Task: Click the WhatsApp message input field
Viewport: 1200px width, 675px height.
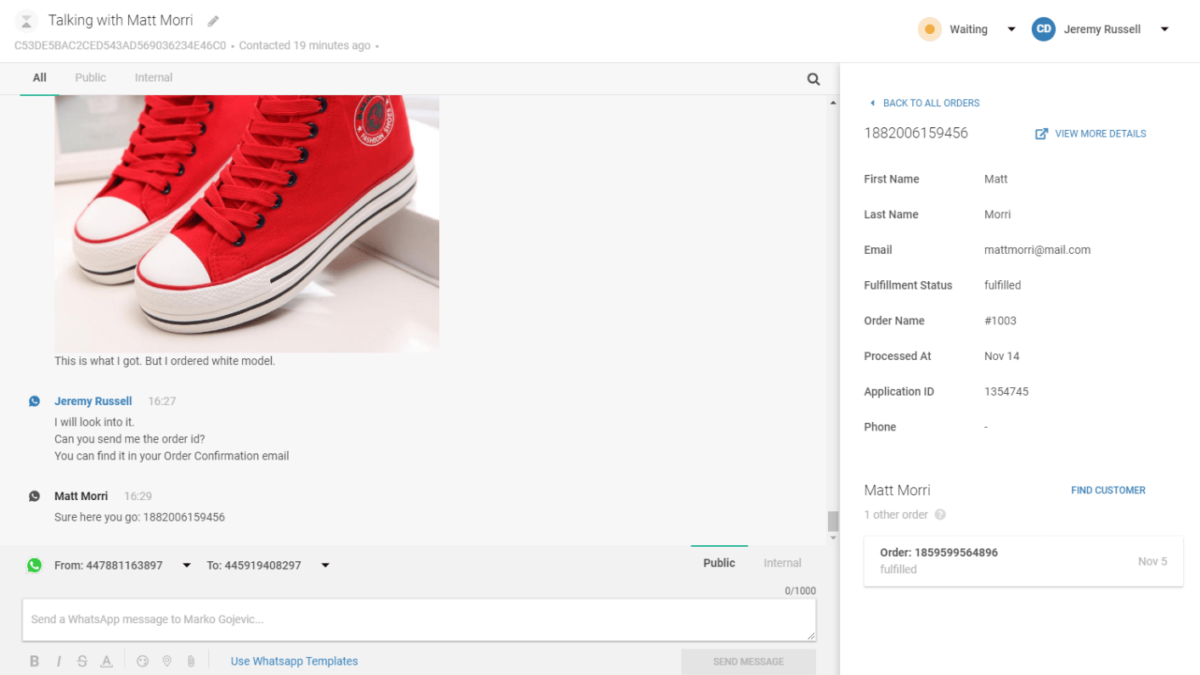Action: tap(419, 620)
